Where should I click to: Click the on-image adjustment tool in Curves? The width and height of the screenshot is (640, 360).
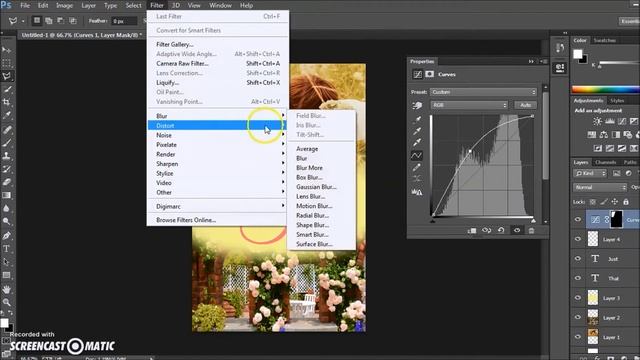417,105
